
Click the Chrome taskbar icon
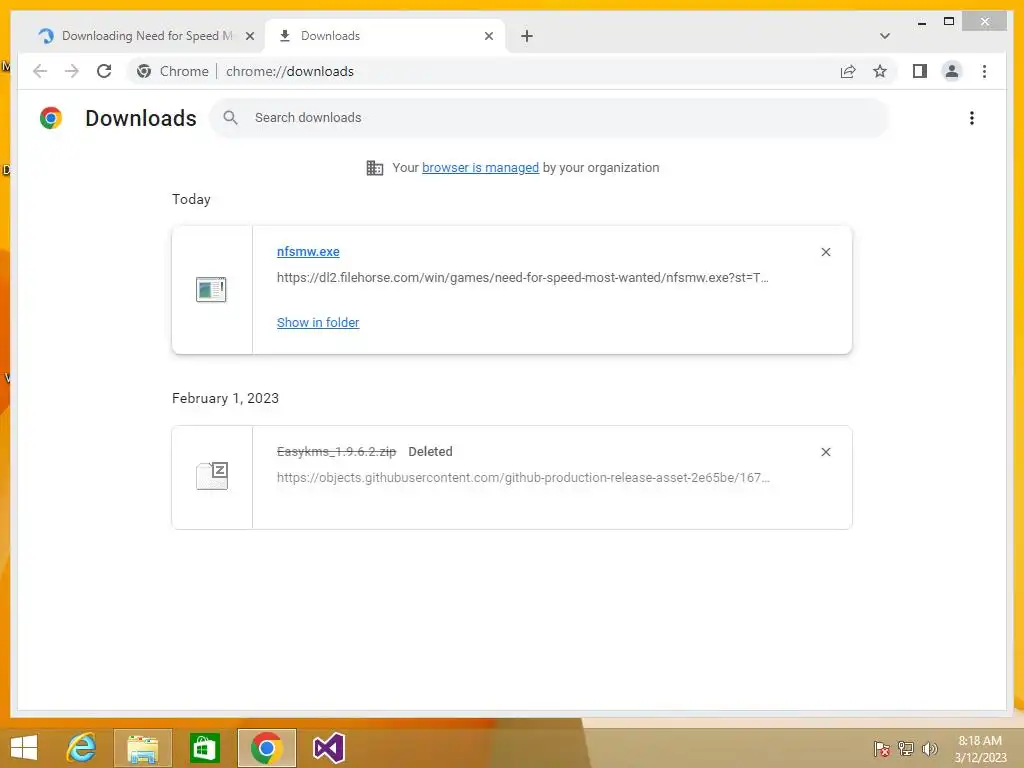tap(266, 748)
